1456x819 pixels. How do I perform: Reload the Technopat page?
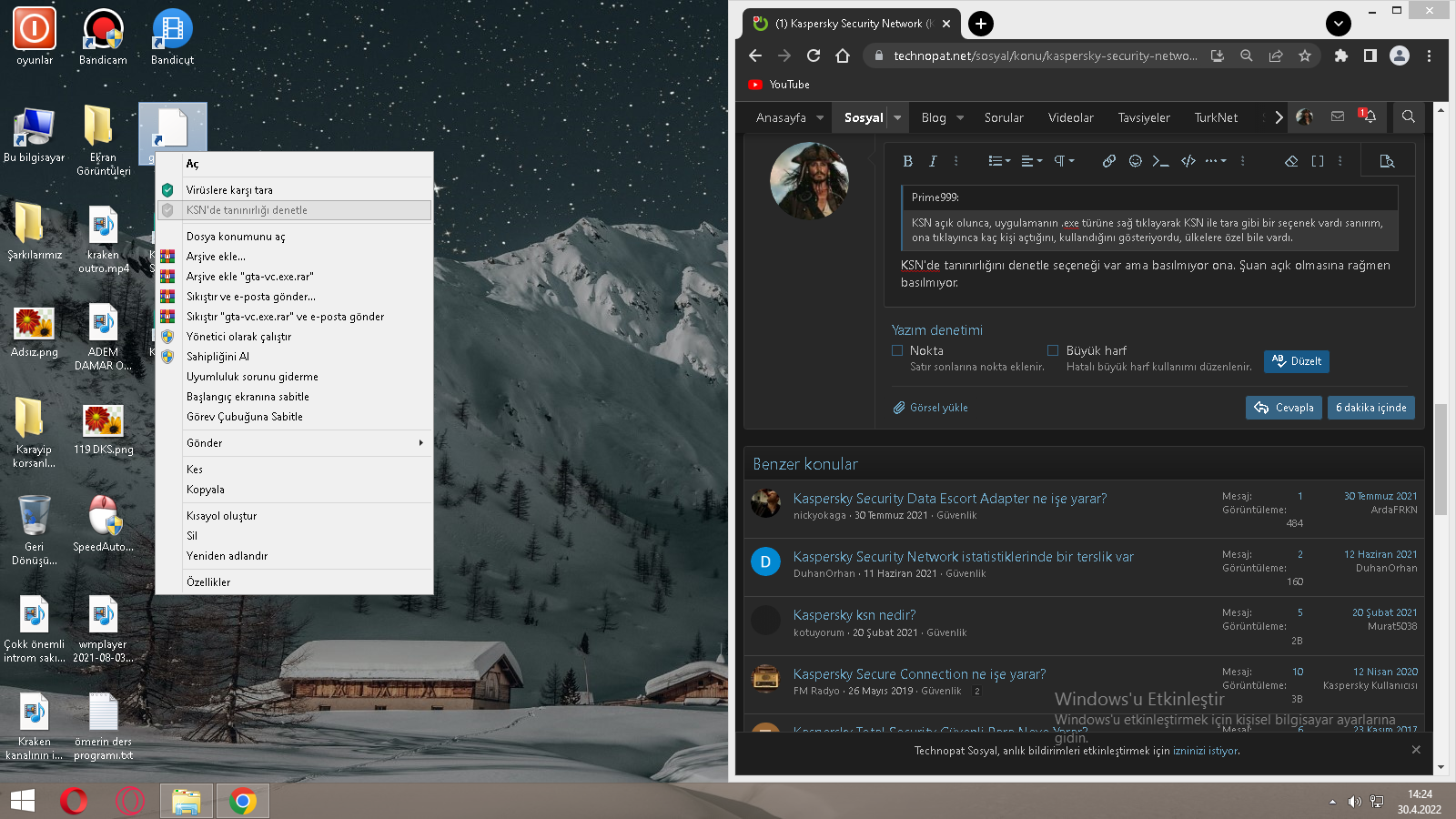tap(814, 56)
